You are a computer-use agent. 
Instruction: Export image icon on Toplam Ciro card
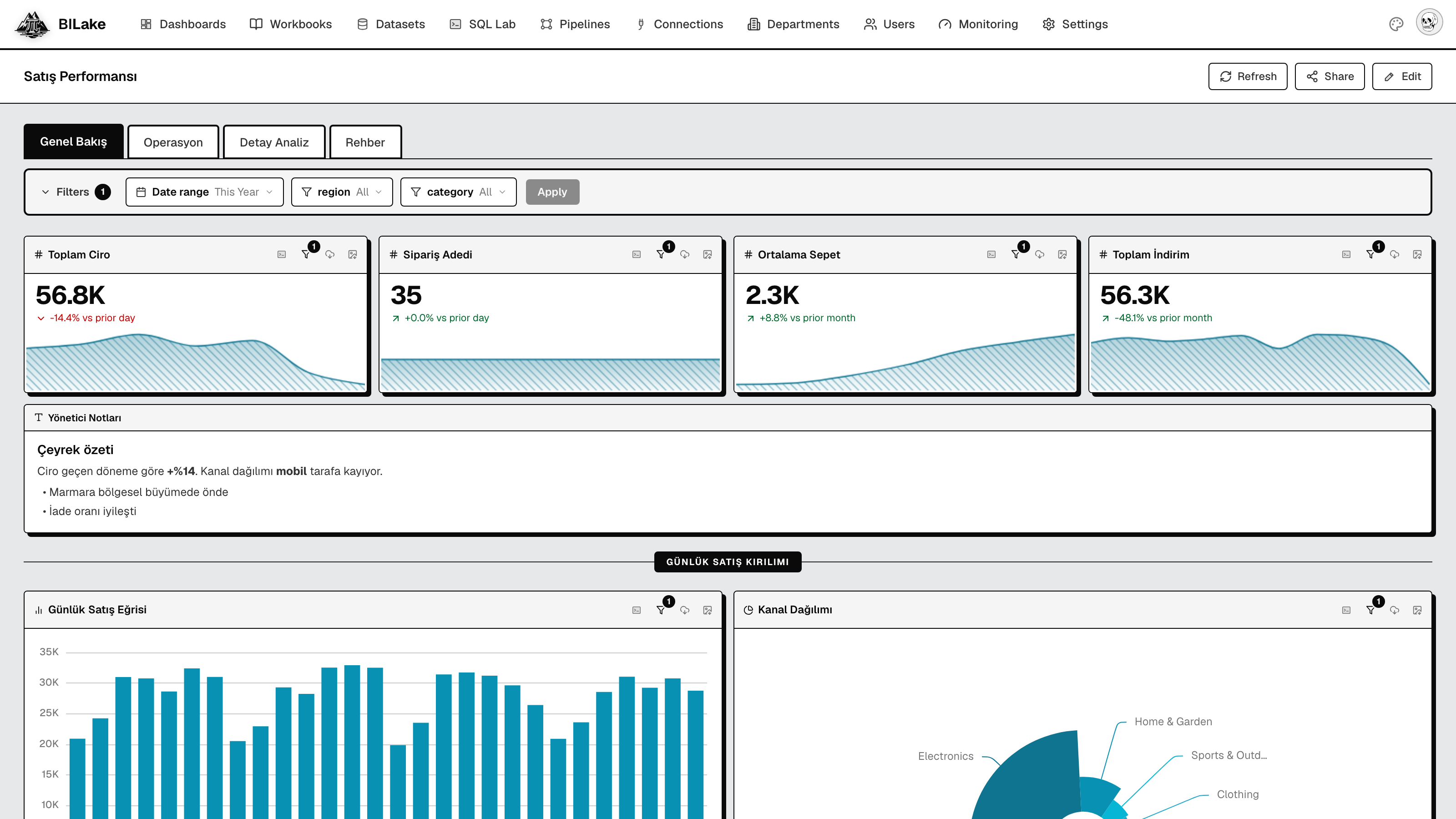point(353,254)
